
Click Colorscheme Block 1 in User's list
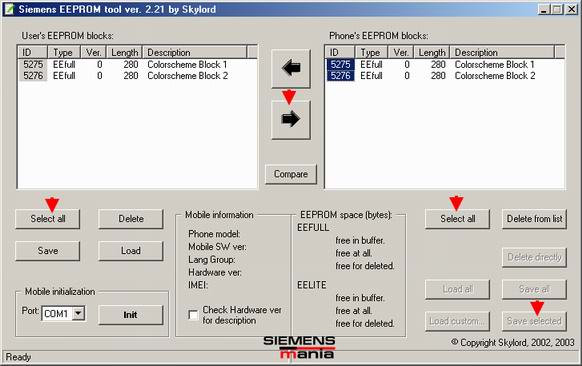click(x=187, y=65)
